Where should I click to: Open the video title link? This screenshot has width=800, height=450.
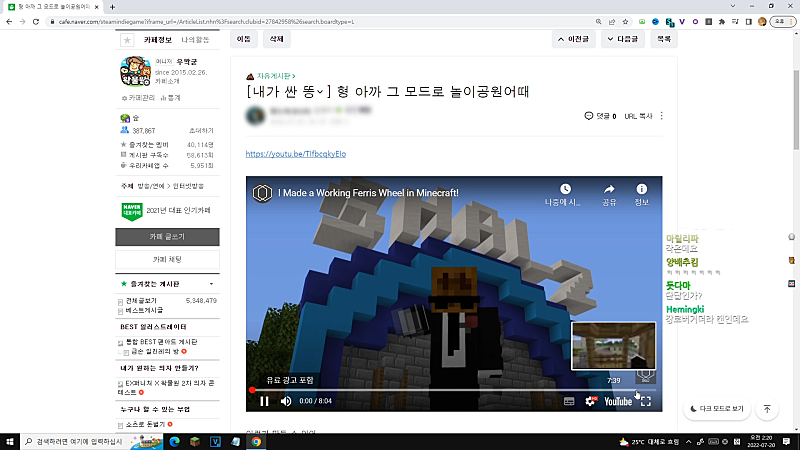tap(368, 193)
